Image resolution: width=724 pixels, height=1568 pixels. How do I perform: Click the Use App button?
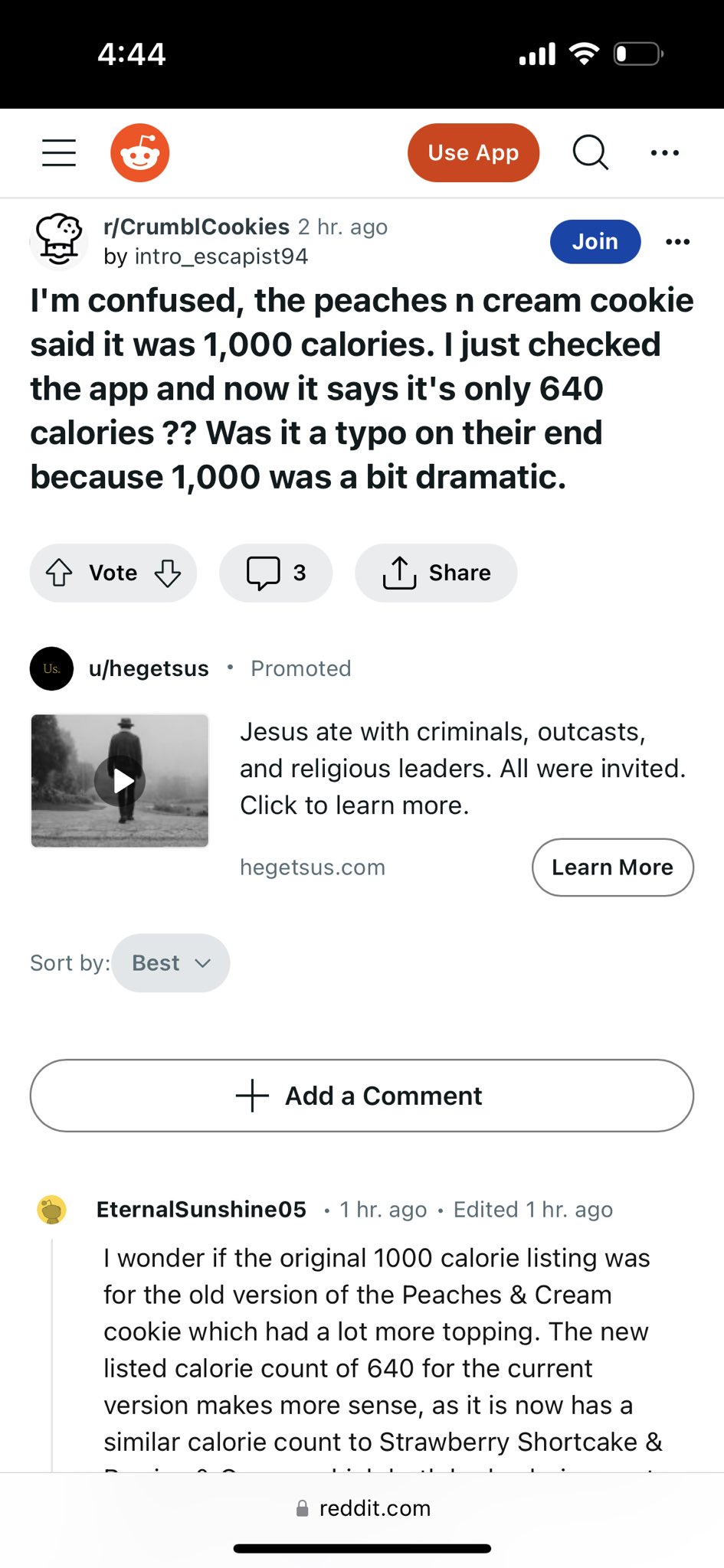pos(473,152)
